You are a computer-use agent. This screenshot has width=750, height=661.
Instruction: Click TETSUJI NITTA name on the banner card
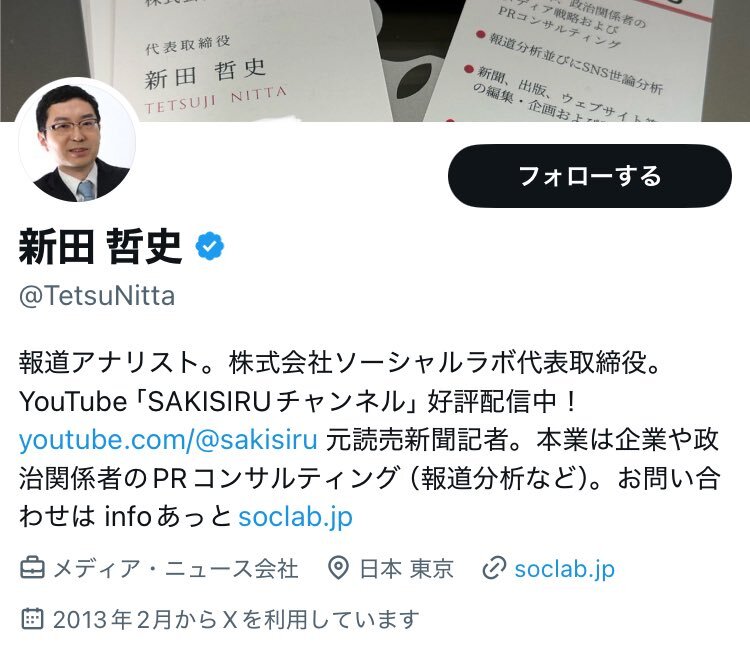[215, 100]
